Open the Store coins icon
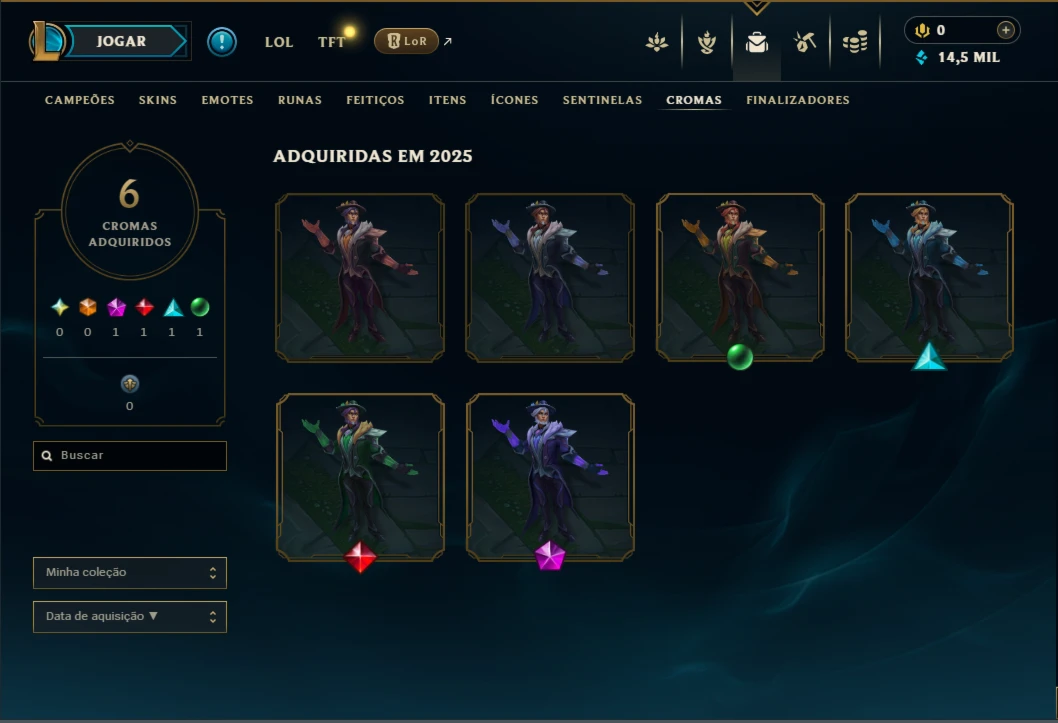Screen dimensions: 1058x723 pos(855,42)
